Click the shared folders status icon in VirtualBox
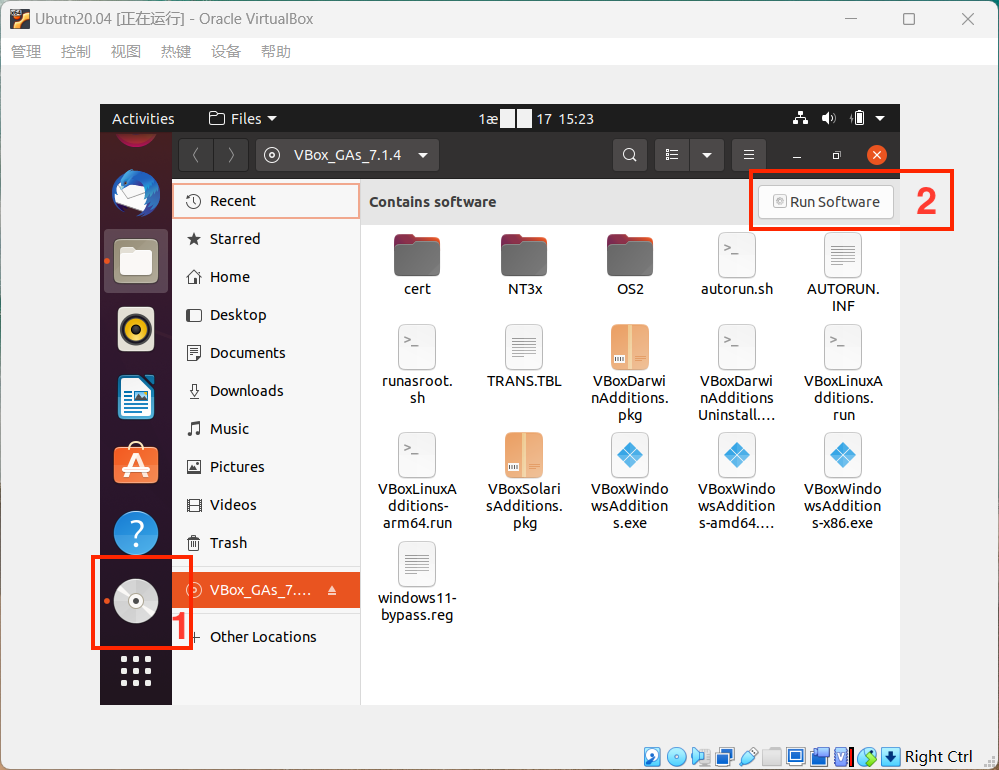This screenshot has width=999, height=770. [x=772, y=757]
